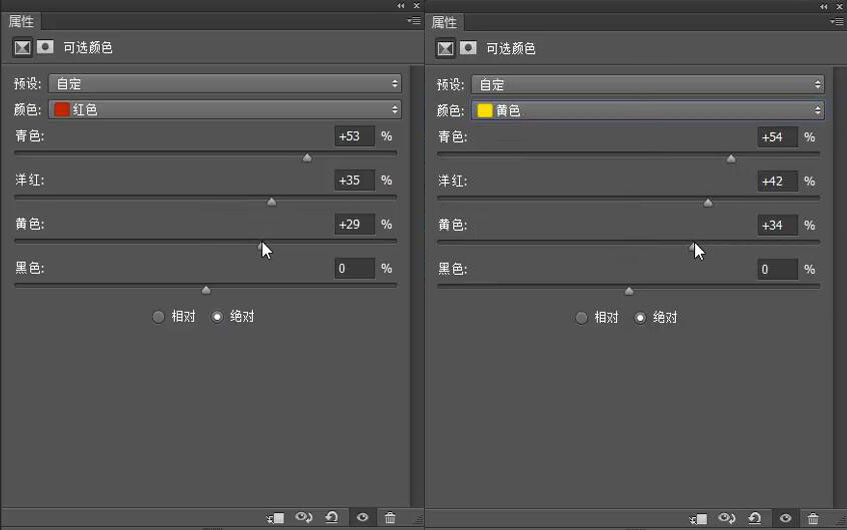The image size is (847, 530).
Task: Open 颜色 红色 dropdown in left panel
Action: tap(225, 109)
